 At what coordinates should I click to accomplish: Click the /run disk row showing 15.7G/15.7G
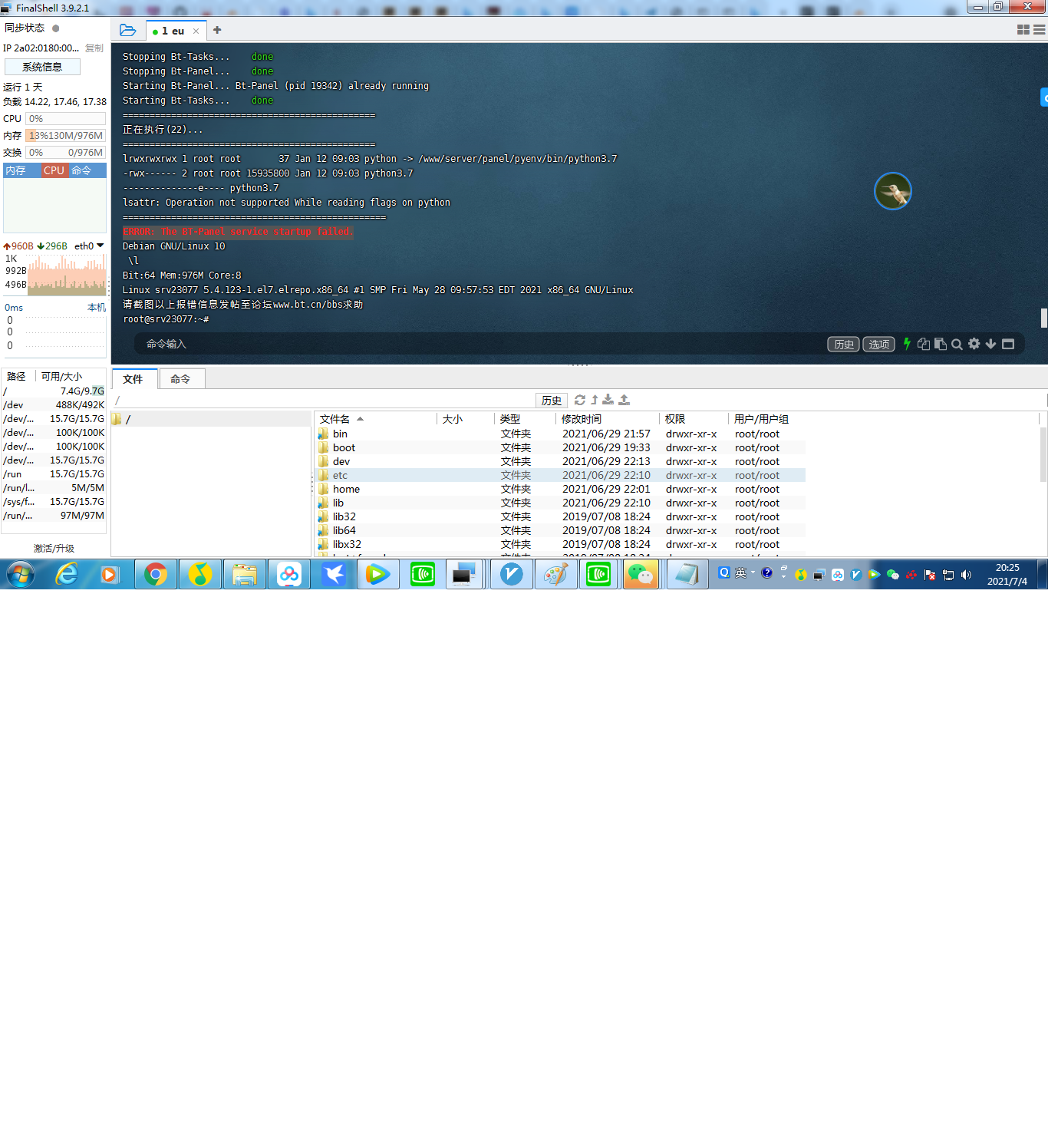54,474
